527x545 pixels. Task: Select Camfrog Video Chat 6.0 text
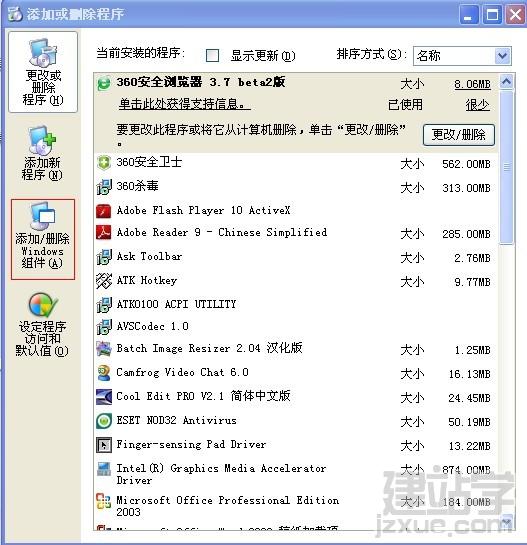pyautogui.click(x=183, y=372)
